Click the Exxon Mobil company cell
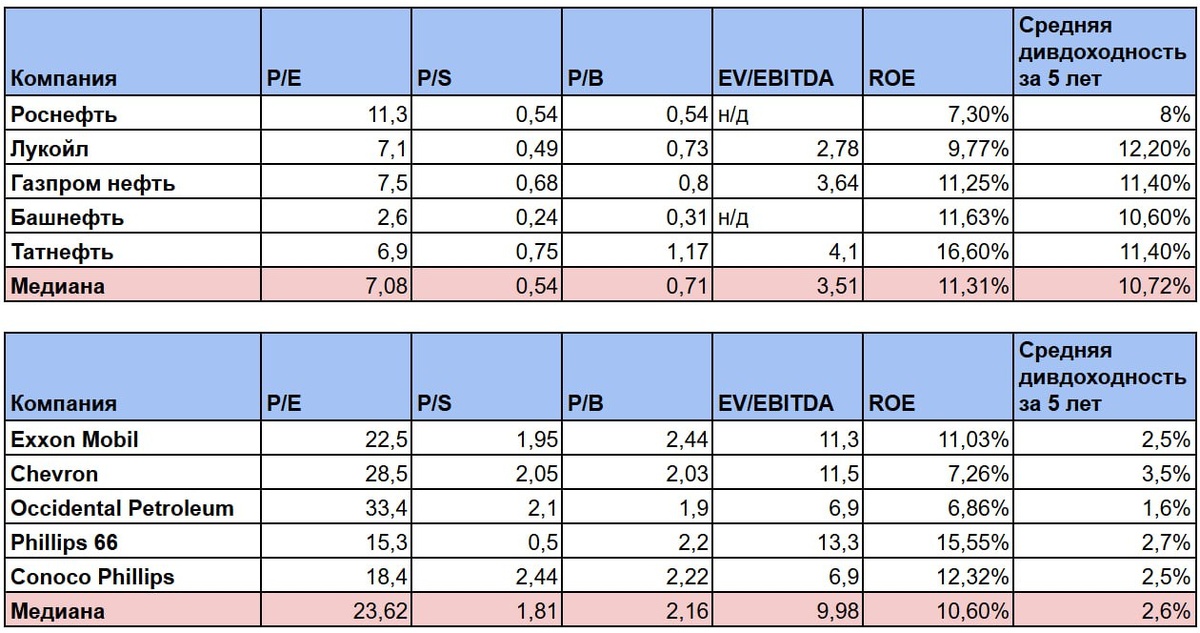1200x633 pixels. tap(132, 438)
